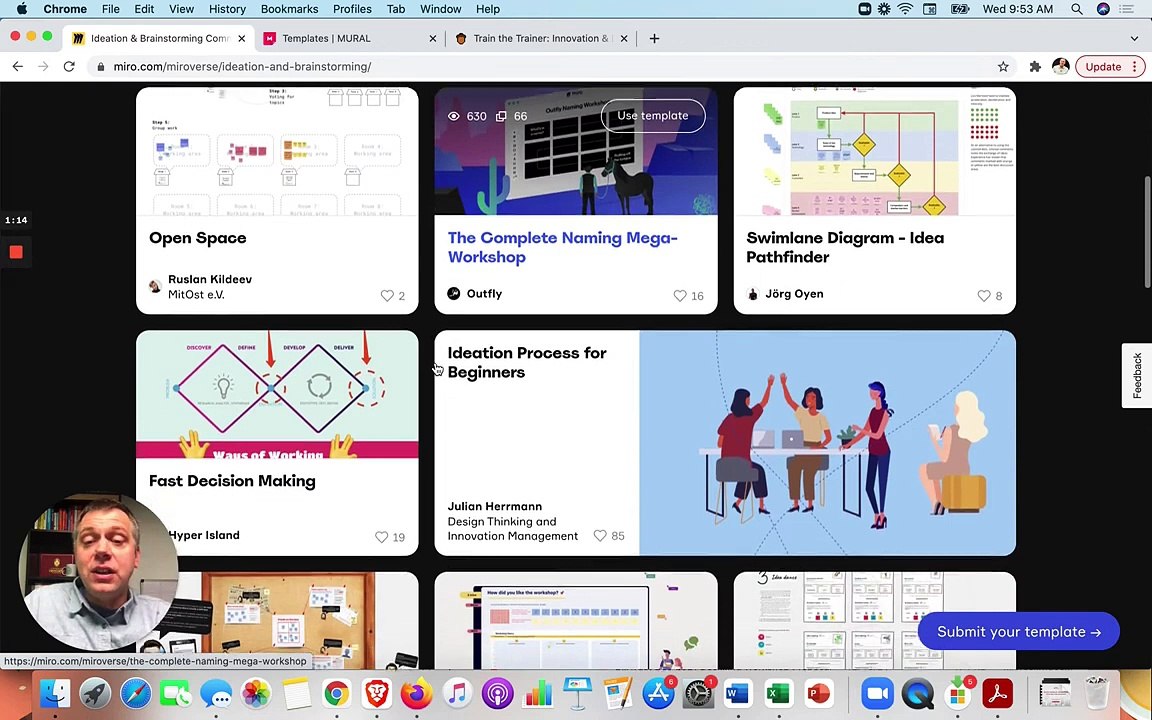Screen dimensions: 1152x720
Task: Switch to Templates | MURAL tab
Action: pos(326,38)
